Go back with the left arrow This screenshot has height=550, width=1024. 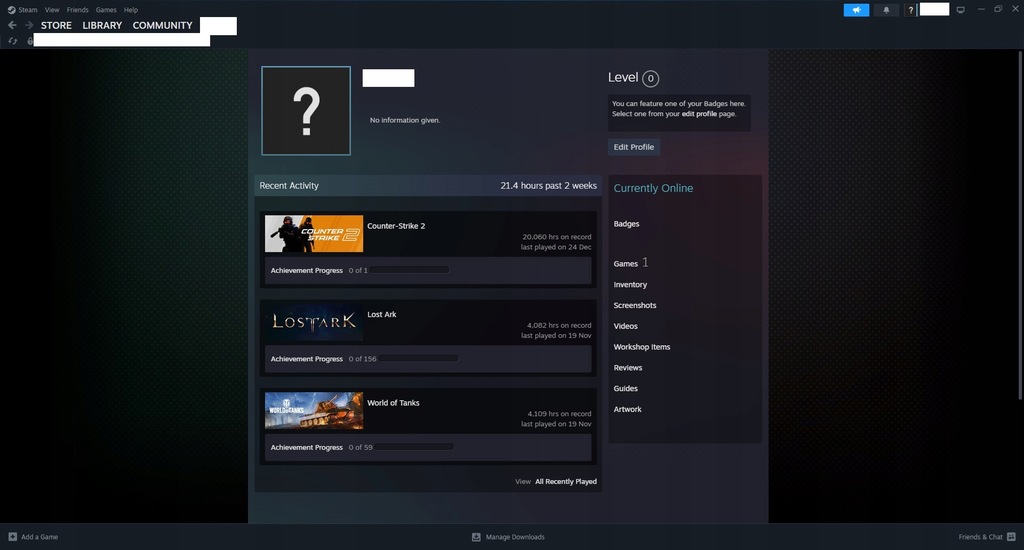click(x=12, y=25)
